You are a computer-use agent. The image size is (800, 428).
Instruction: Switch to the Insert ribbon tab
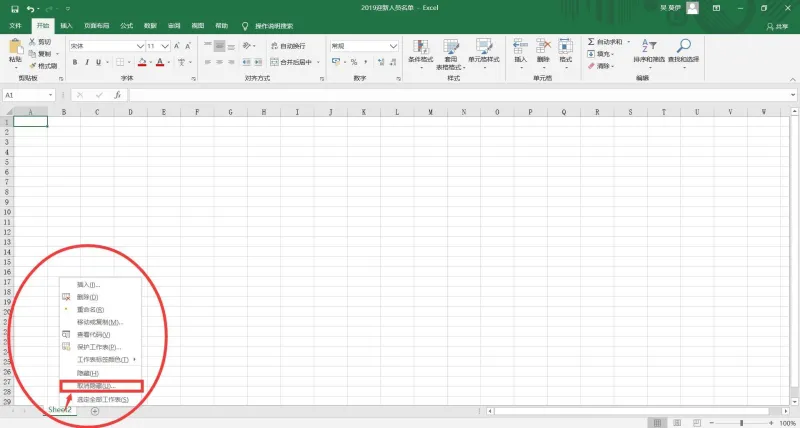[x=66, y=26]
